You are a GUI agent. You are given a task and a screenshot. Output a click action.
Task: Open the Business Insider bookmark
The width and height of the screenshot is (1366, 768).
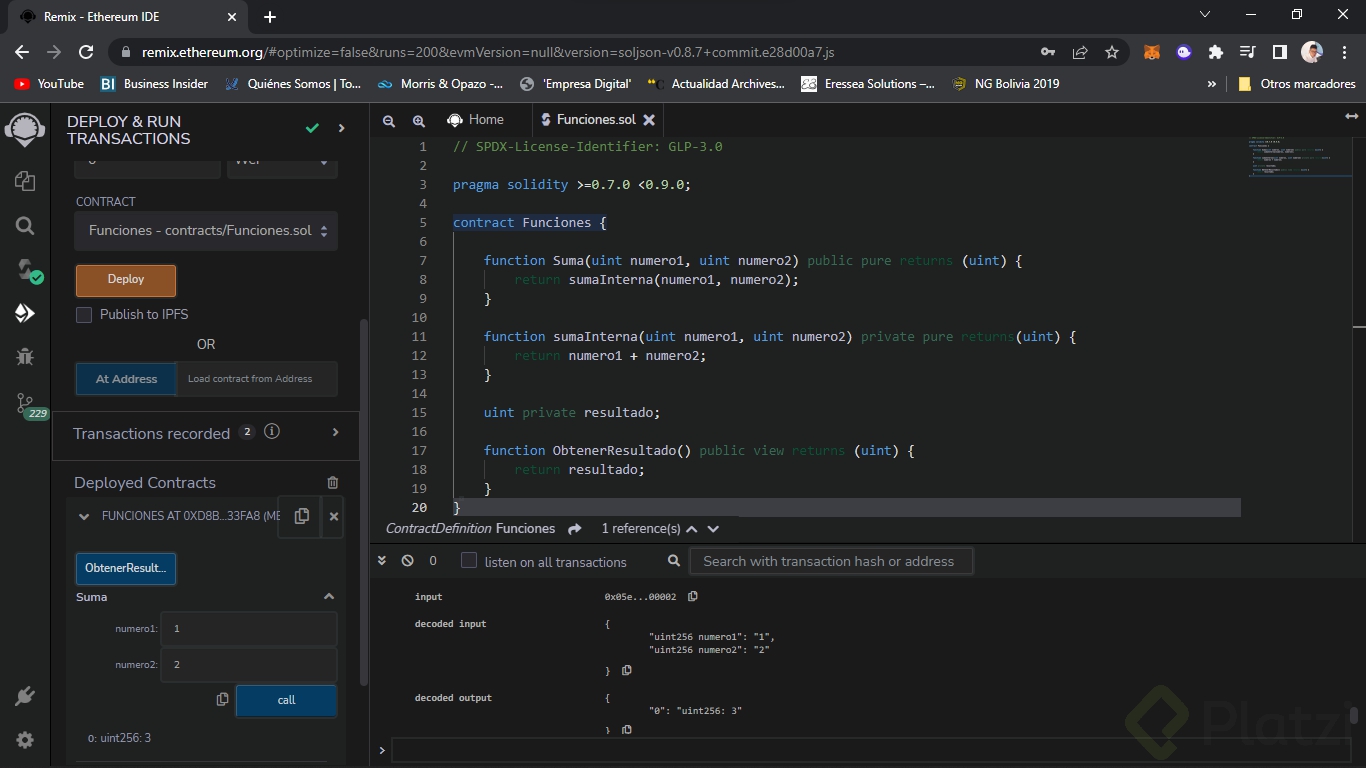(154, 84)
